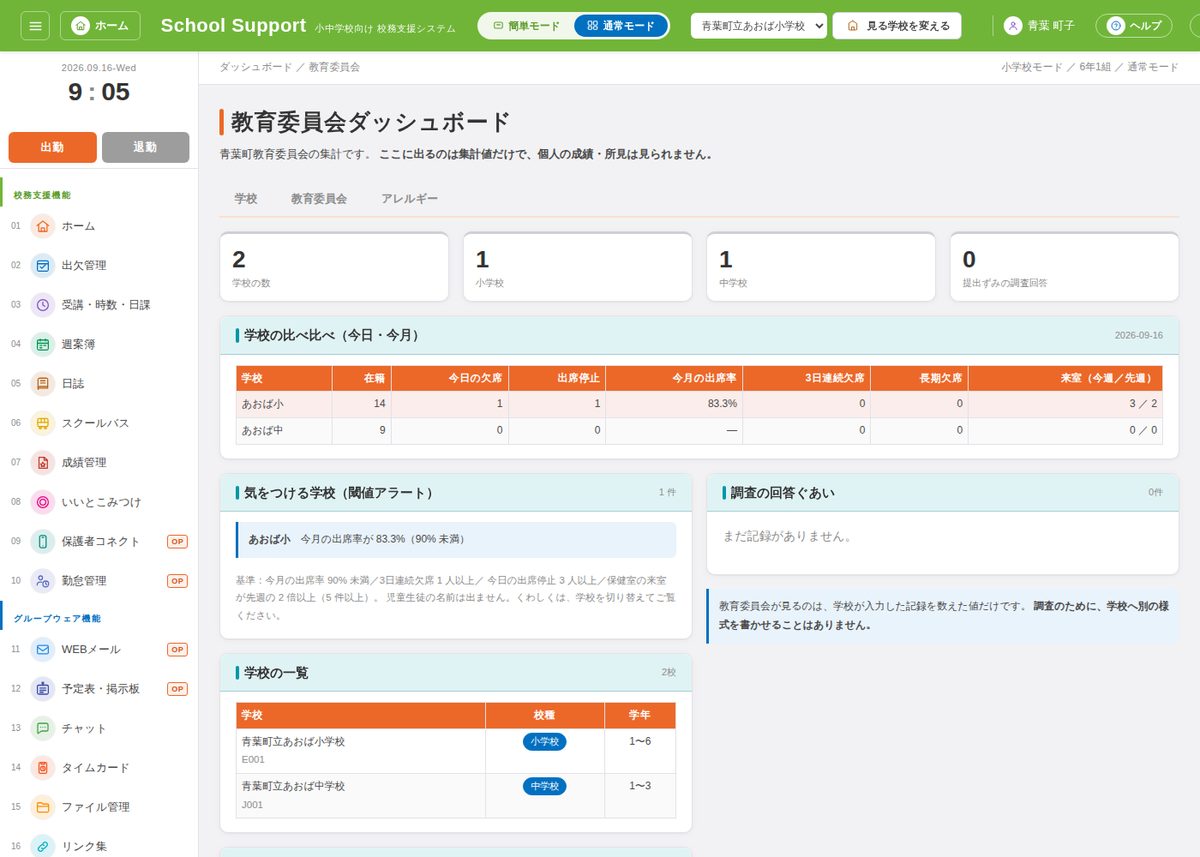Open 成績管理 icon in sidebar
The width and height of the screenshot is (1200, 857).
pos(42,462)
